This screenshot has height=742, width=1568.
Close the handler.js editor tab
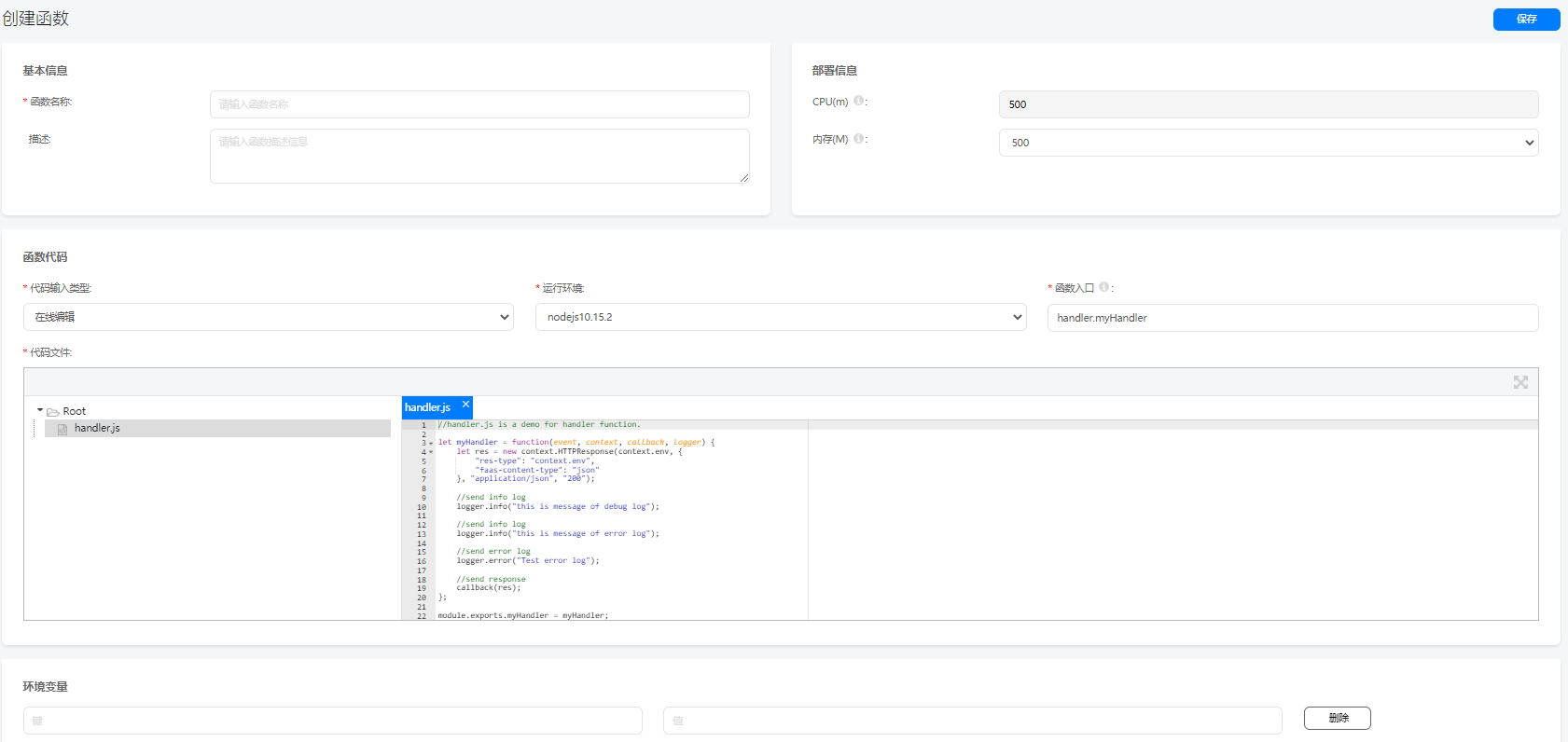point(465,405)
